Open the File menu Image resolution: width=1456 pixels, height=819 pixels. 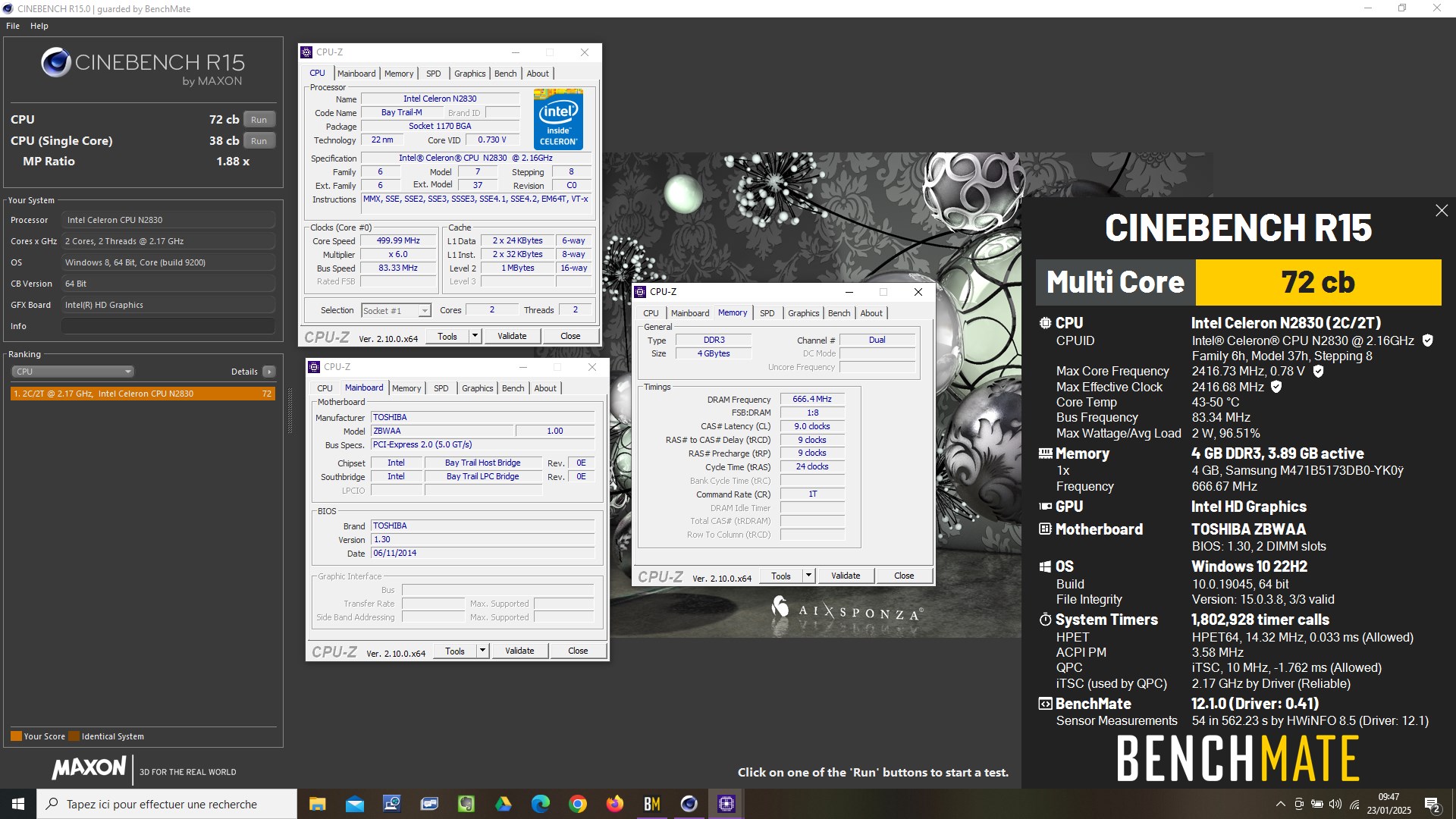(x=13, y=26)
